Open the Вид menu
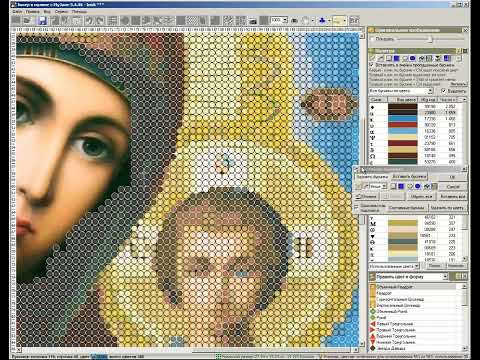This screenshot has width=480, height=360. (x=47, y=11)
